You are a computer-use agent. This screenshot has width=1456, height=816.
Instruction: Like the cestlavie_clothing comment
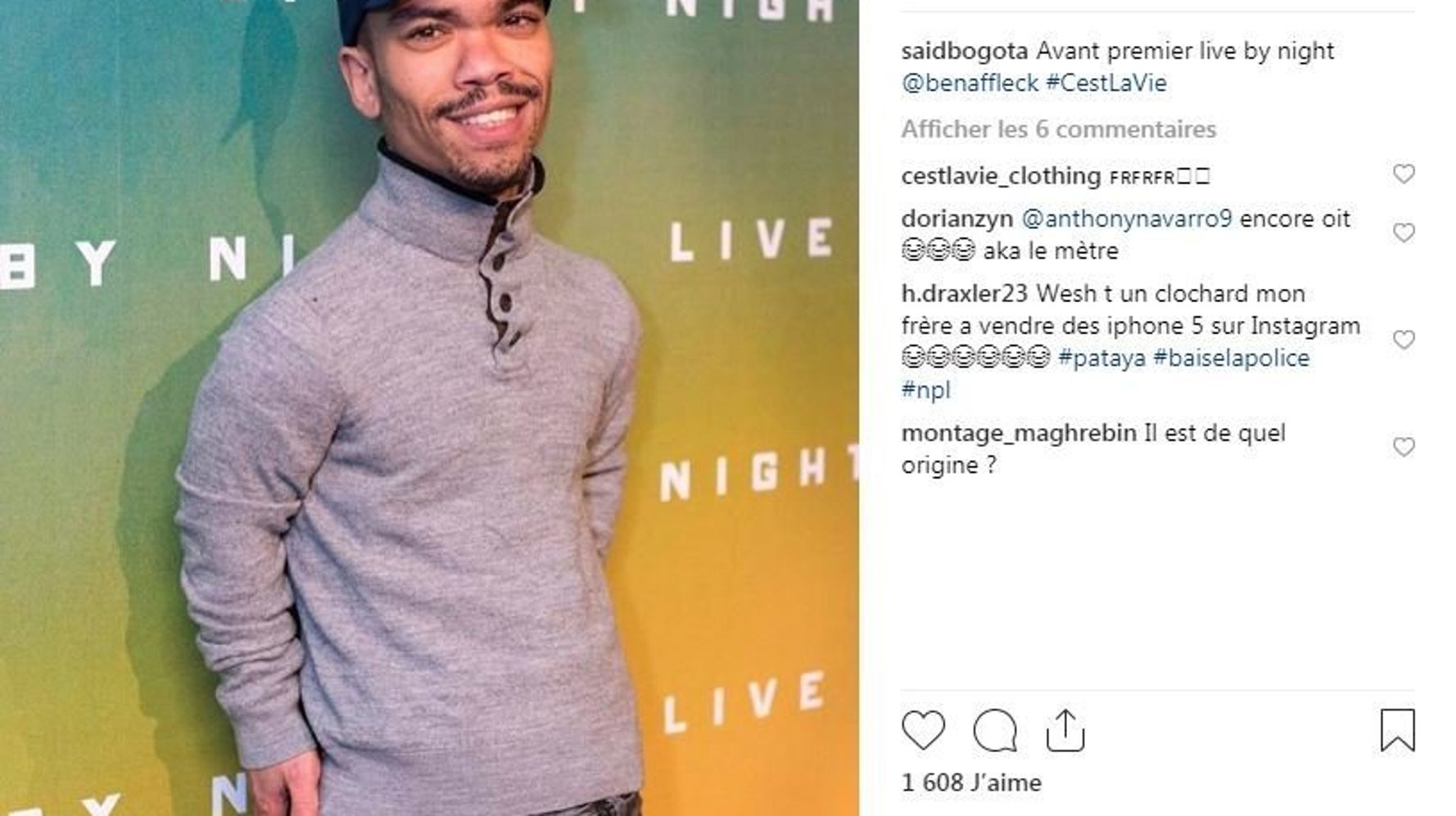pyautogui.click(x=1404, y=174)
